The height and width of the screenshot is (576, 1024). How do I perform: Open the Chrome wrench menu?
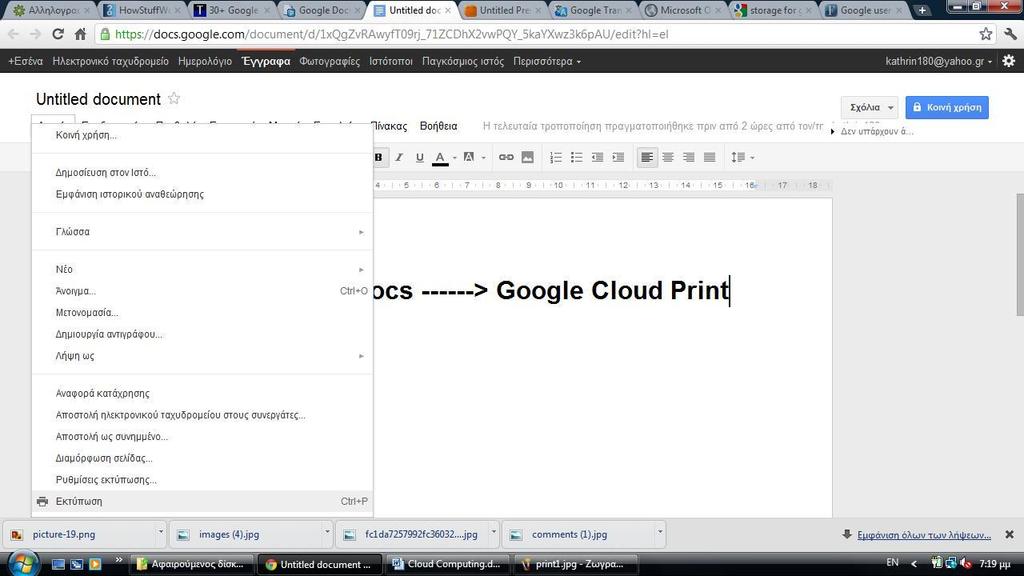(x=1011, y=34)
